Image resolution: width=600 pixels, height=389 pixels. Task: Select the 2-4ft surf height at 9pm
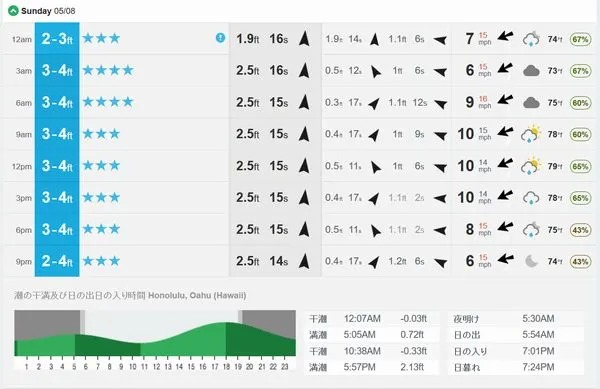[x=57, y=261]
